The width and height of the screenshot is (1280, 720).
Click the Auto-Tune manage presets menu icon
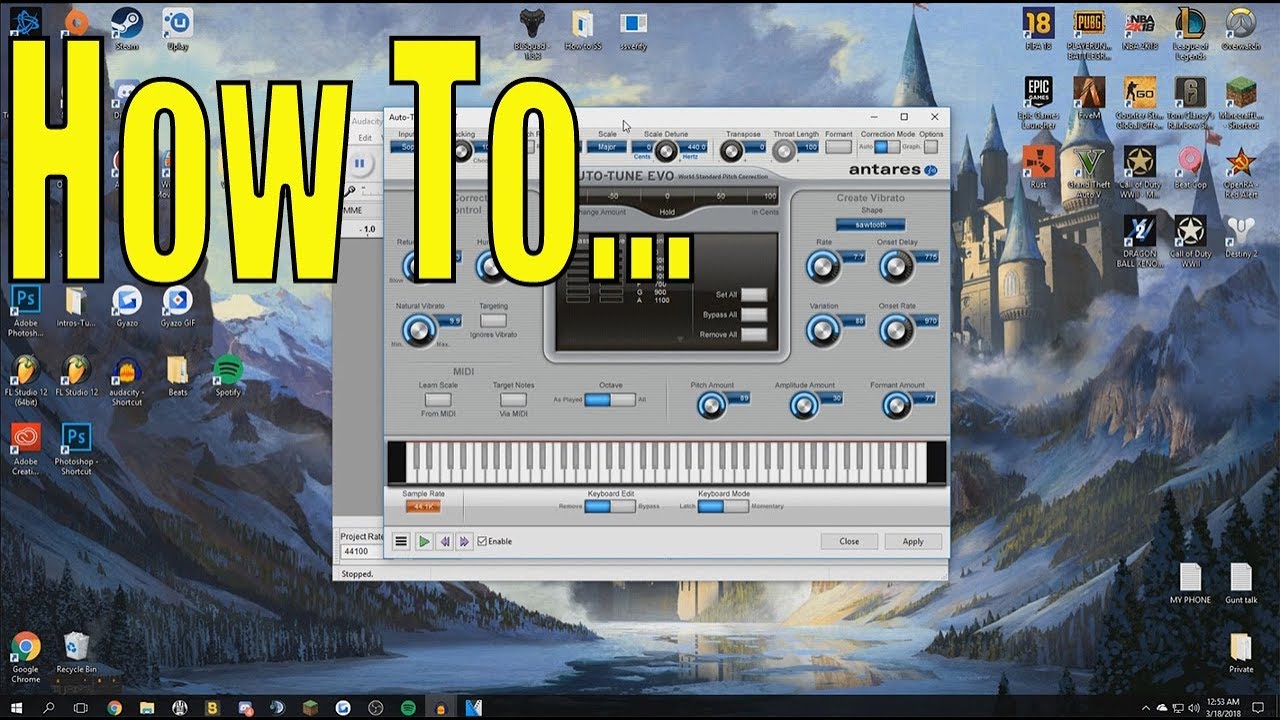click(x=401, y=541)
